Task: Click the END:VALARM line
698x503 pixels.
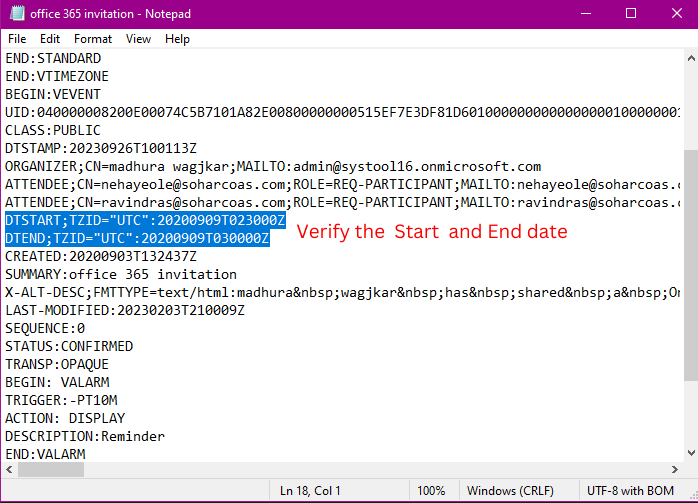Action: click(45, 454)
